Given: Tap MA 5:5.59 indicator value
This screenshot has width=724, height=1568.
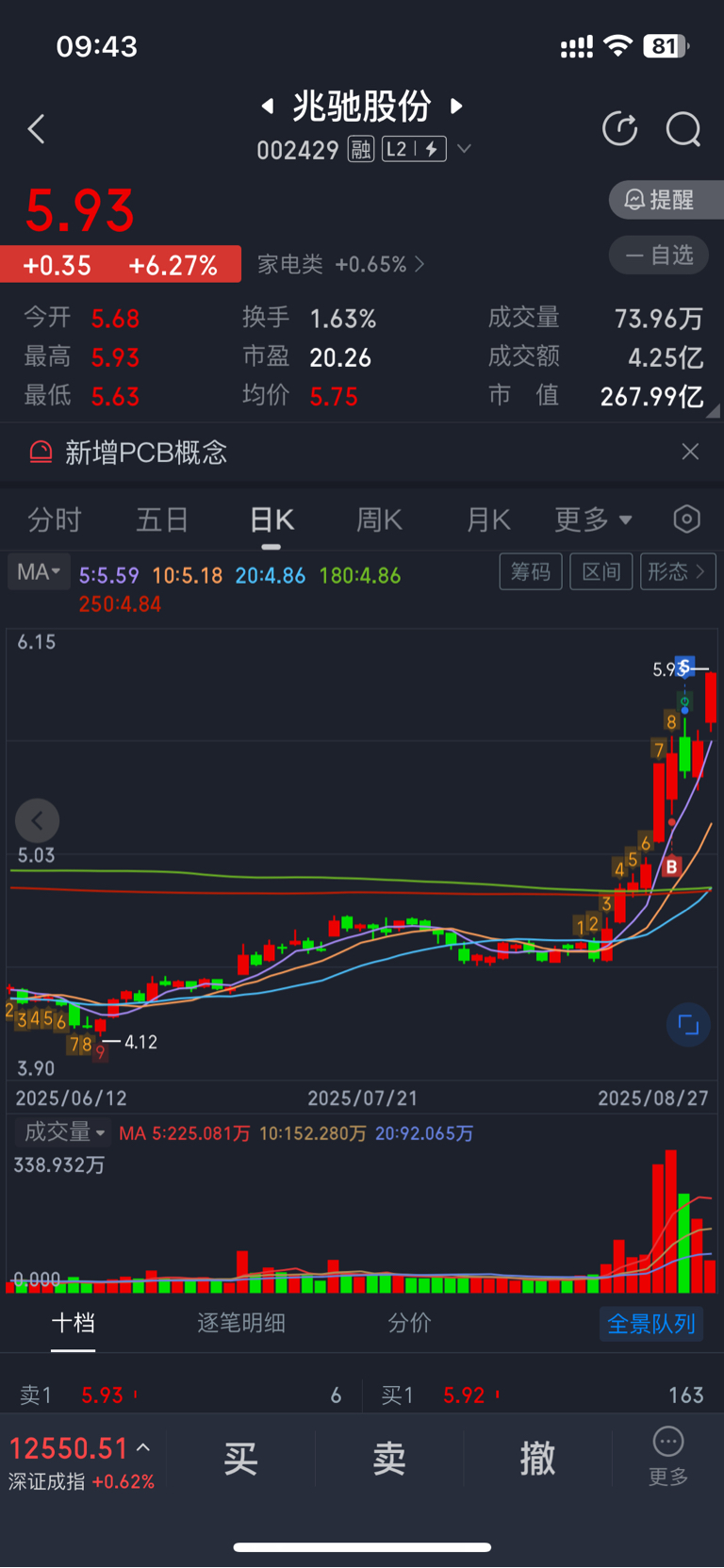Looking at the screenshot, I should tap(109, 575).
